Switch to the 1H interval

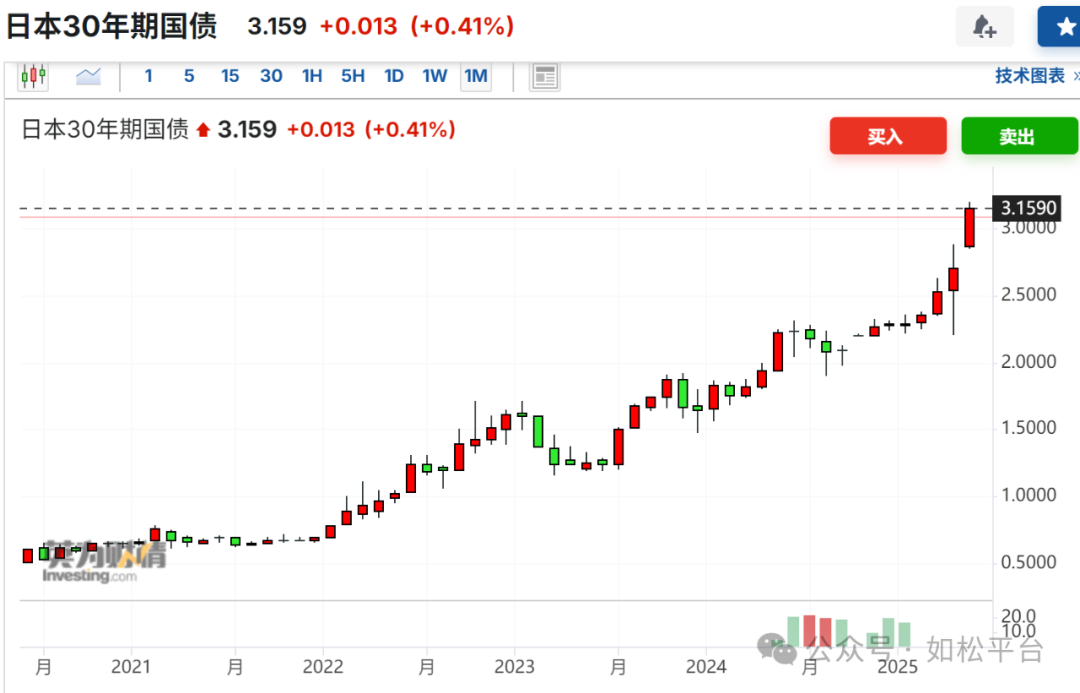pyautogui.click(x=312, y=76)
